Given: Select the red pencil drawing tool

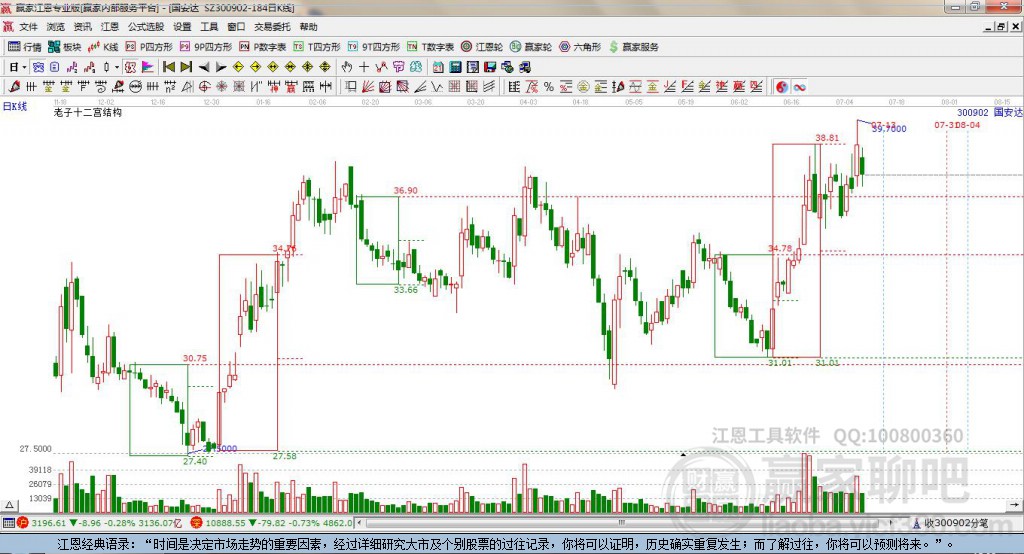Looking at the screenshot, I should pos(13,87).
